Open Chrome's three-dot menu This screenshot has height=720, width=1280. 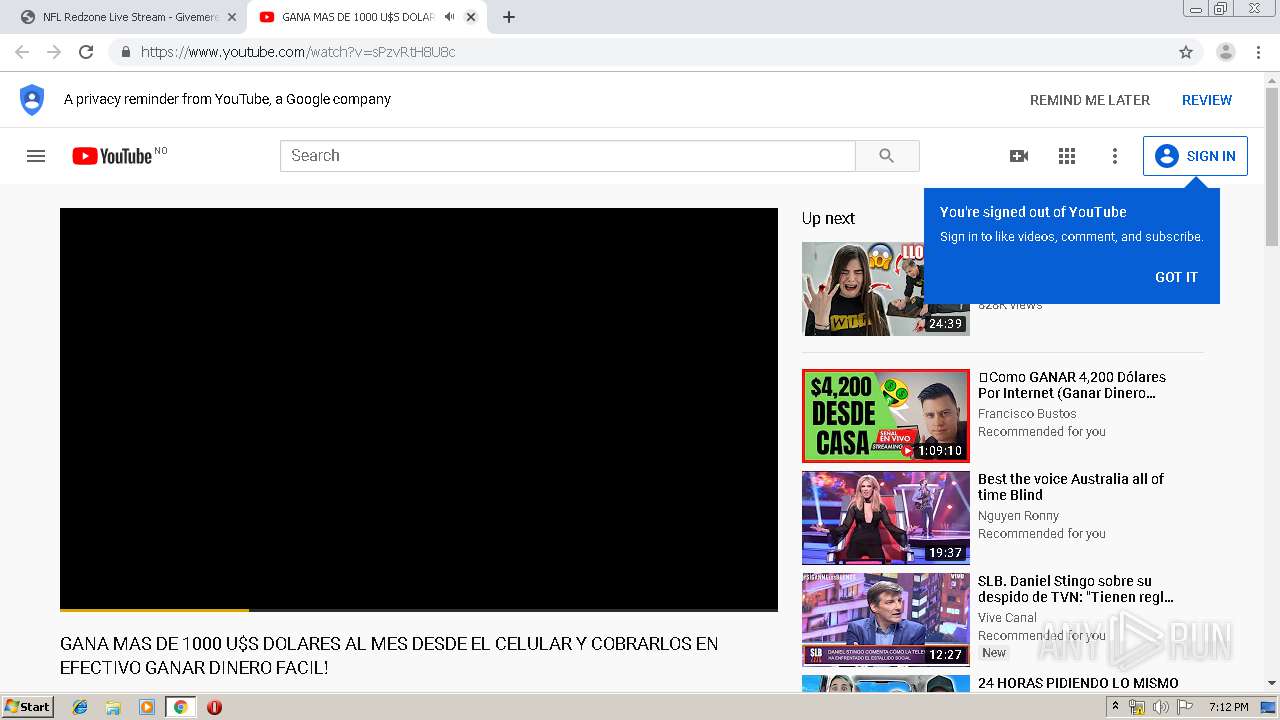point(1258,52)
